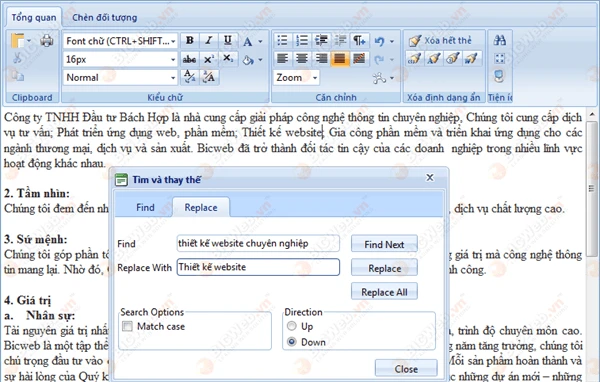This screenshot has height=382, width=600.
Task: Switch to the Find tab
Action: pos(145,207)
